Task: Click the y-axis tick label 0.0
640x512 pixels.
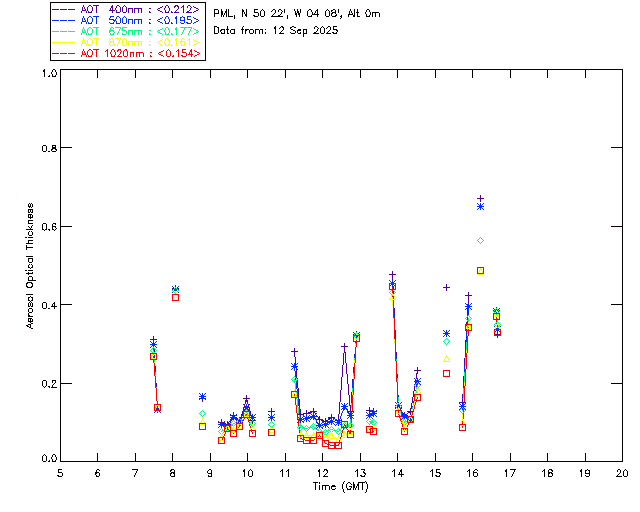Action: click(x=49, y=458)
